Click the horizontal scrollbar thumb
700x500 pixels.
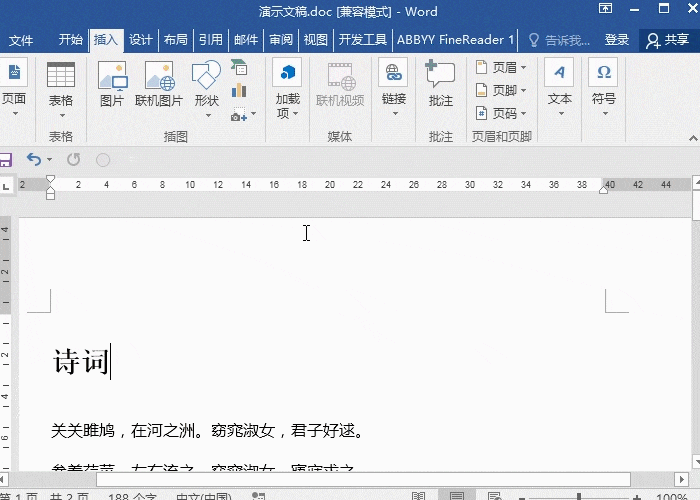363,479
